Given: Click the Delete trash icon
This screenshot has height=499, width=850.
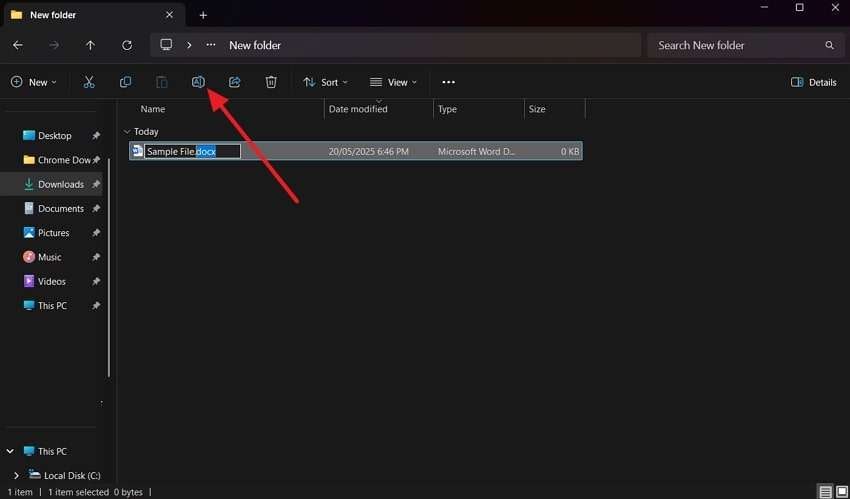Looking at the screenshot, I should [271, 82].
